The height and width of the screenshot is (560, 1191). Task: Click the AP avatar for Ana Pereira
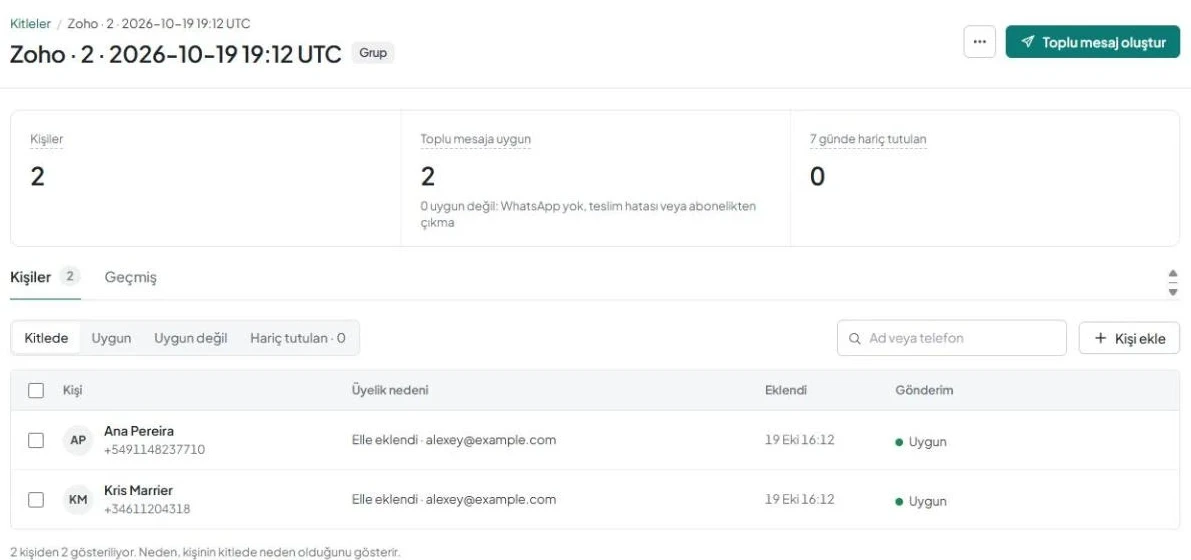click(78, 440)
